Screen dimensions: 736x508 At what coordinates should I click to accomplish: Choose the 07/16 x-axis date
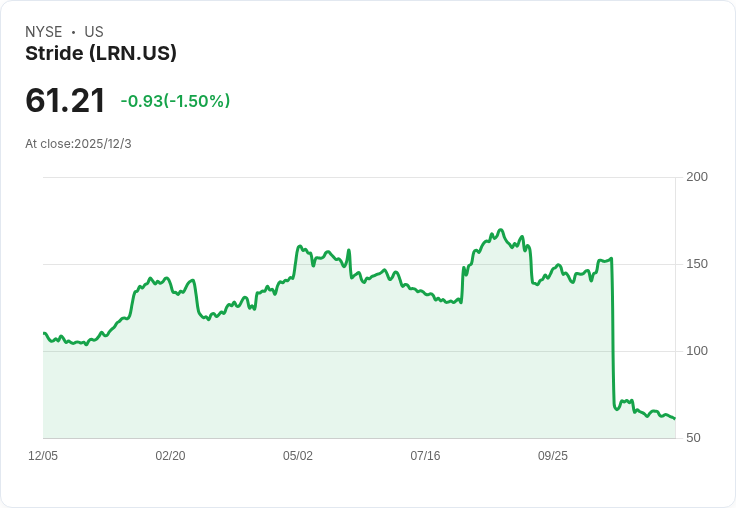pyautogui.click(x=425, y=456)
